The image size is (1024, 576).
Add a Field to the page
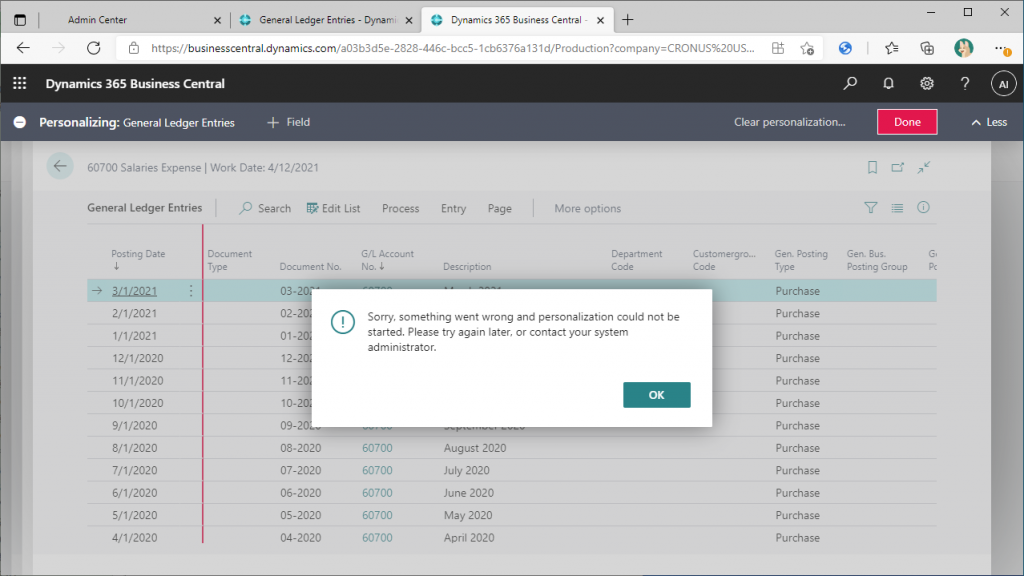(289, 122)
